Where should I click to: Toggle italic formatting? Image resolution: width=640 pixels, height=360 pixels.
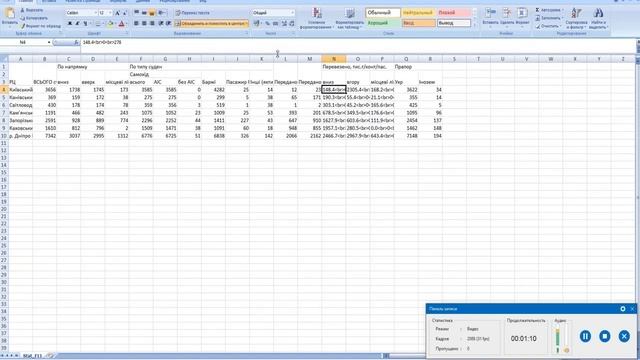coord(78,24)
